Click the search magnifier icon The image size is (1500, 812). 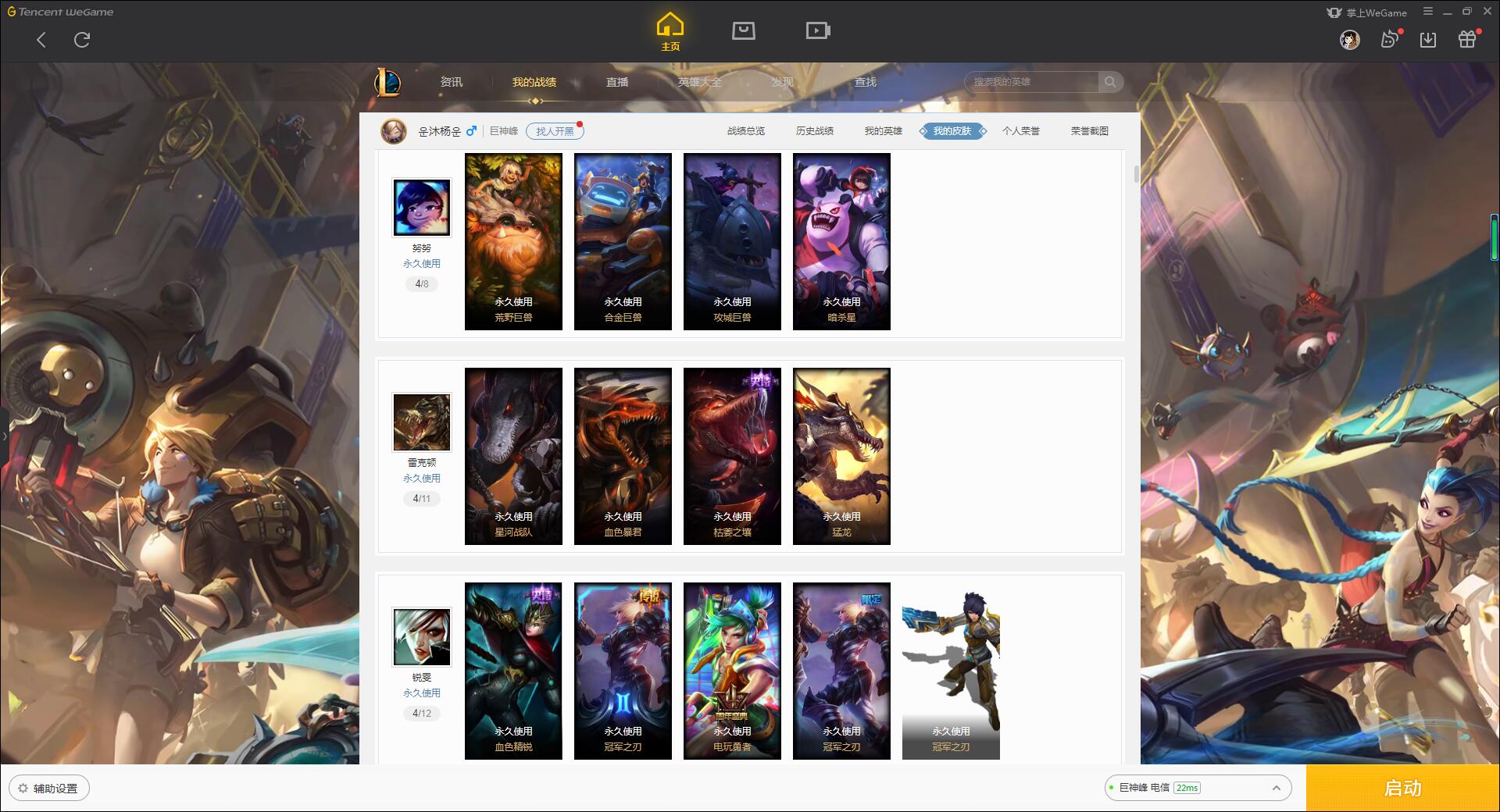tap(1110, 82)
